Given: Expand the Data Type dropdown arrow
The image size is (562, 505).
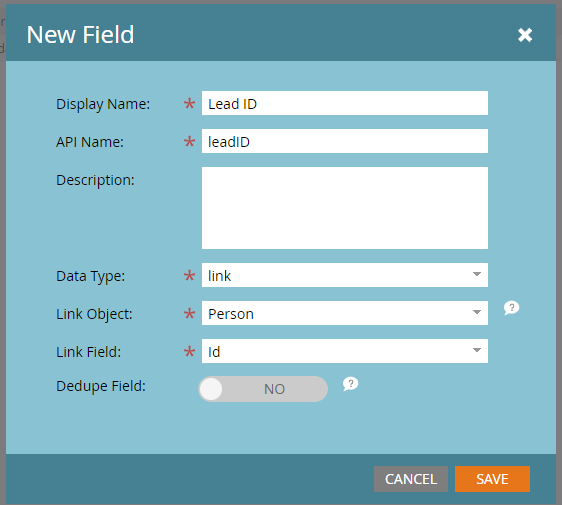Looking at the screenshot, I should pos(476,275).
